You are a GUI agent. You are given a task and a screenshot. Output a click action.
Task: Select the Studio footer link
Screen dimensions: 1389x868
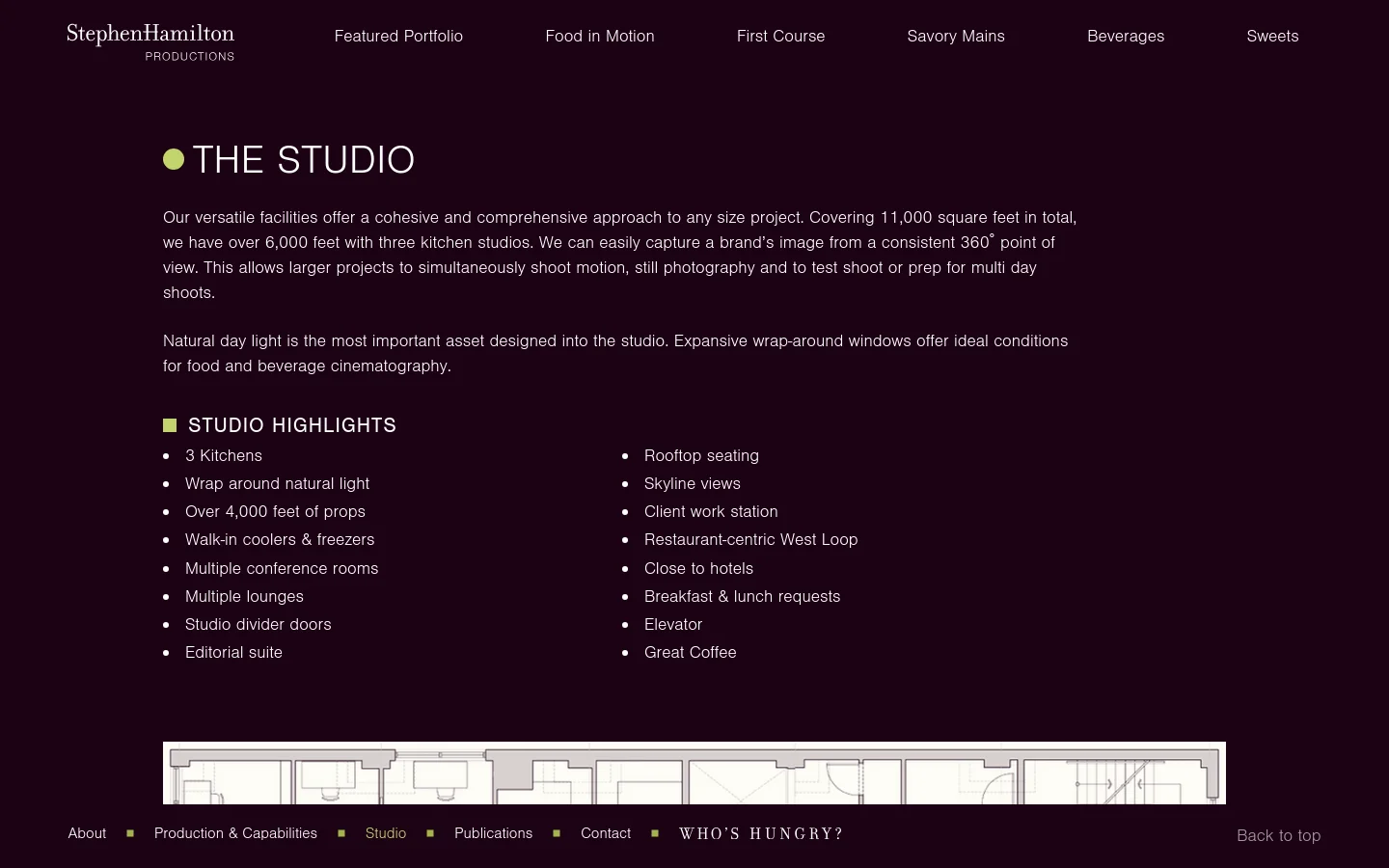(386, 833)
